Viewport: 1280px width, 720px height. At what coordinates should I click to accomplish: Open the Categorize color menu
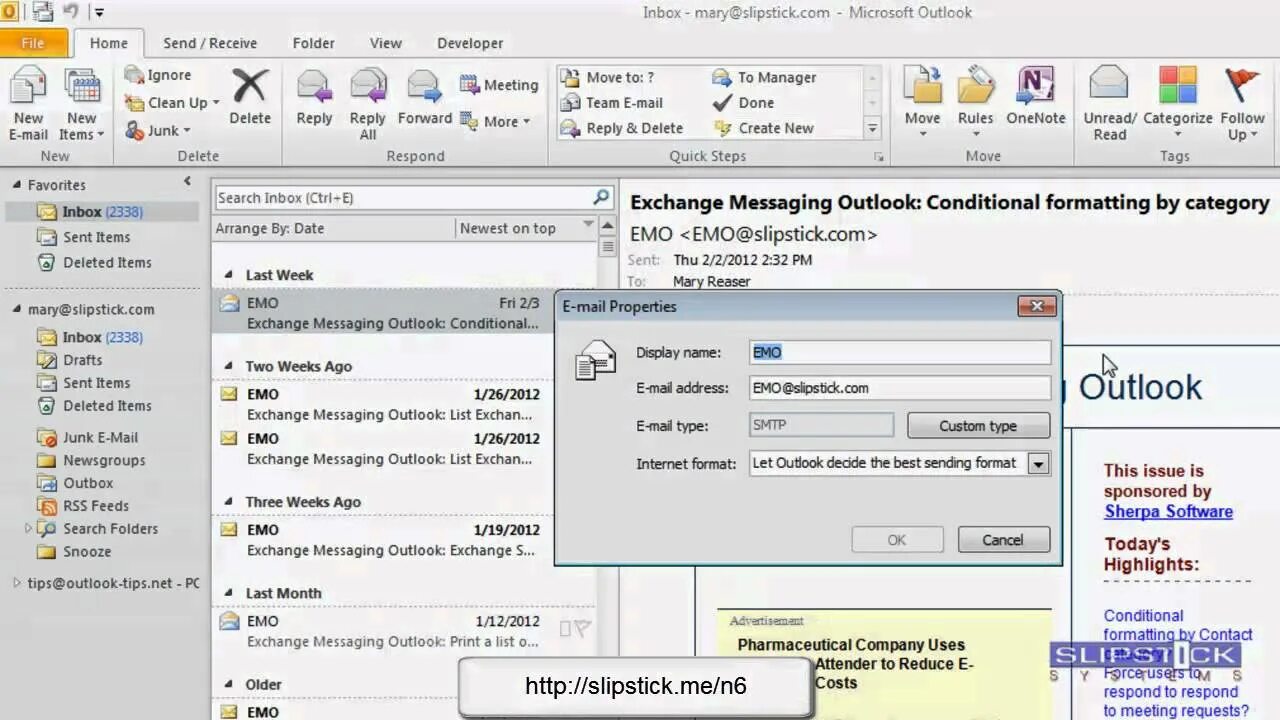coord(1178,104)
